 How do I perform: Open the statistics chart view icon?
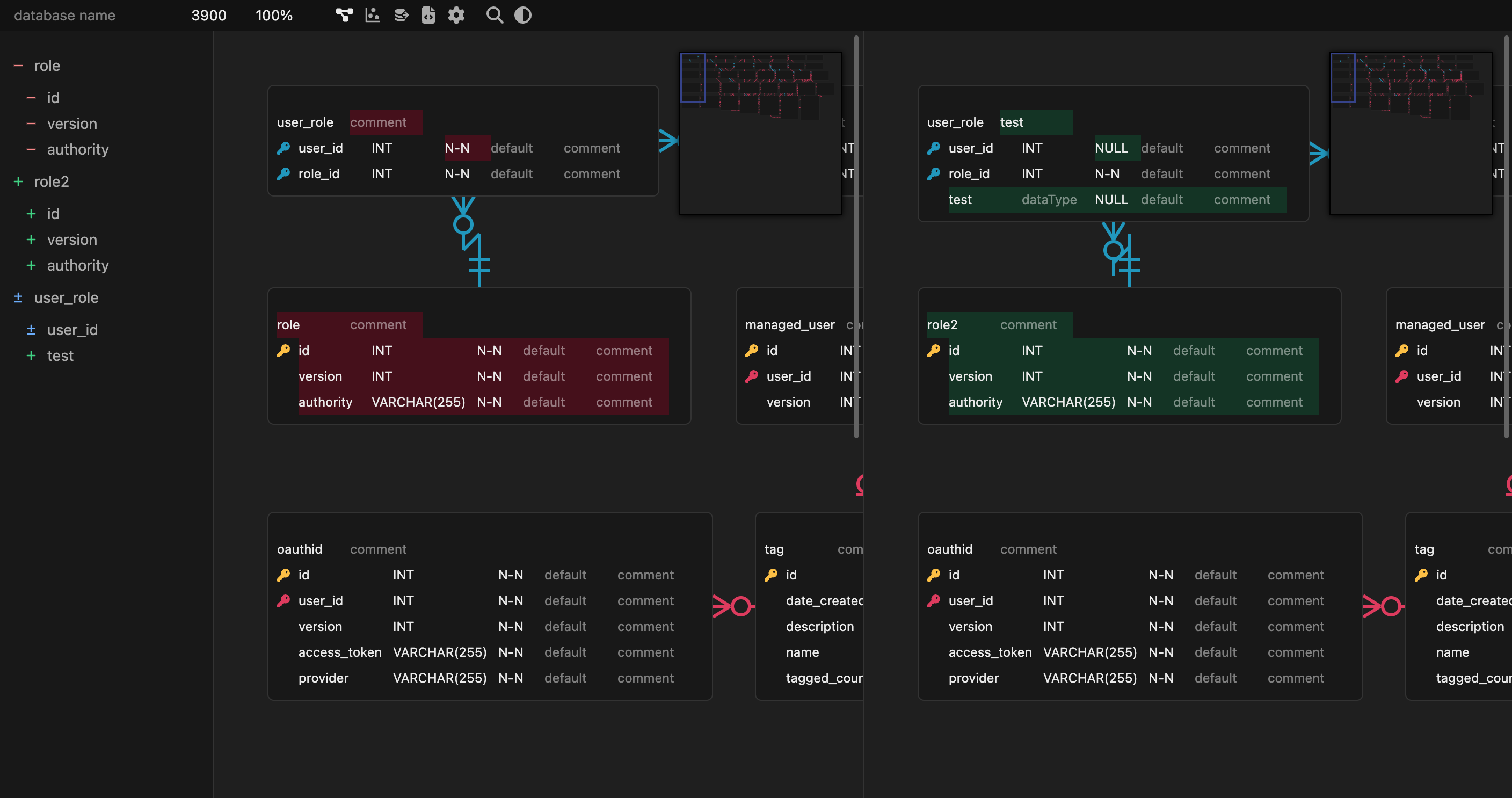tap(372, 15)
